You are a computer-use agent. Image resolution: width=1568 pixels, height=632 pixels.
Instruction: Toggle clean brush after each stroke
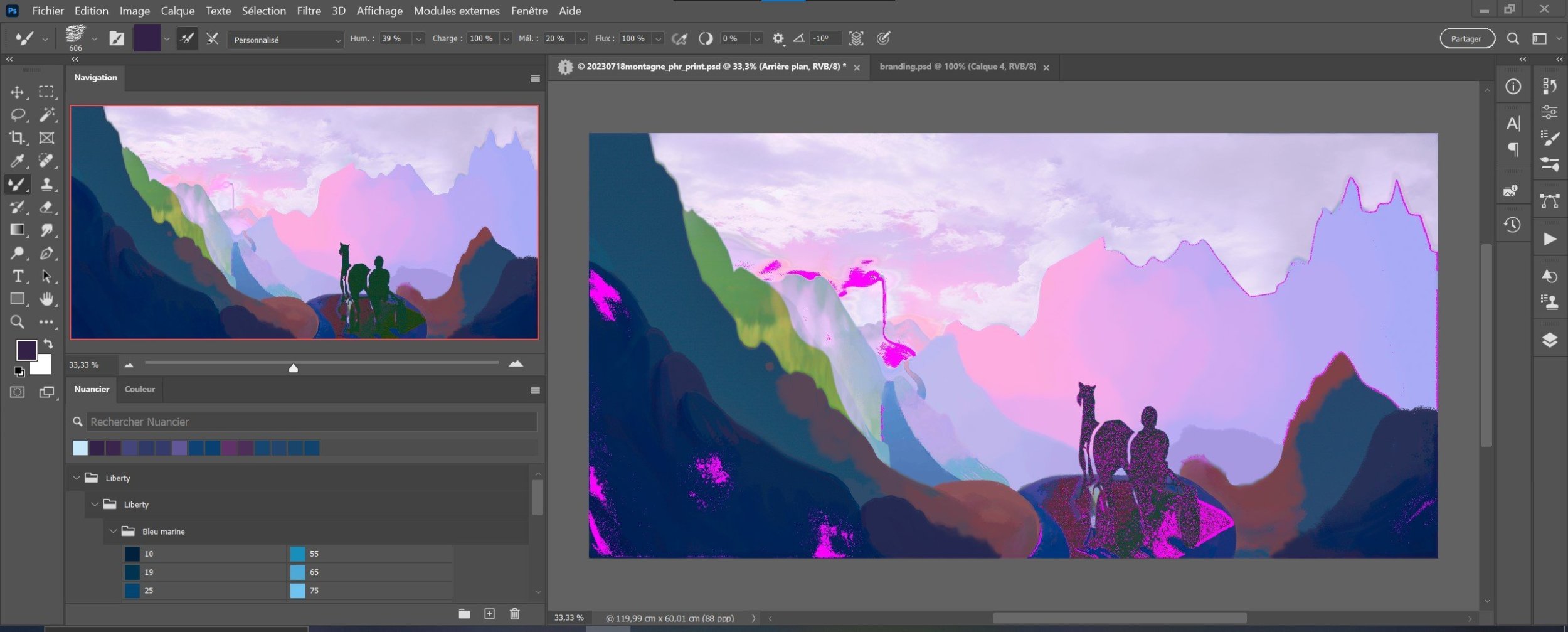coord(213,39)
